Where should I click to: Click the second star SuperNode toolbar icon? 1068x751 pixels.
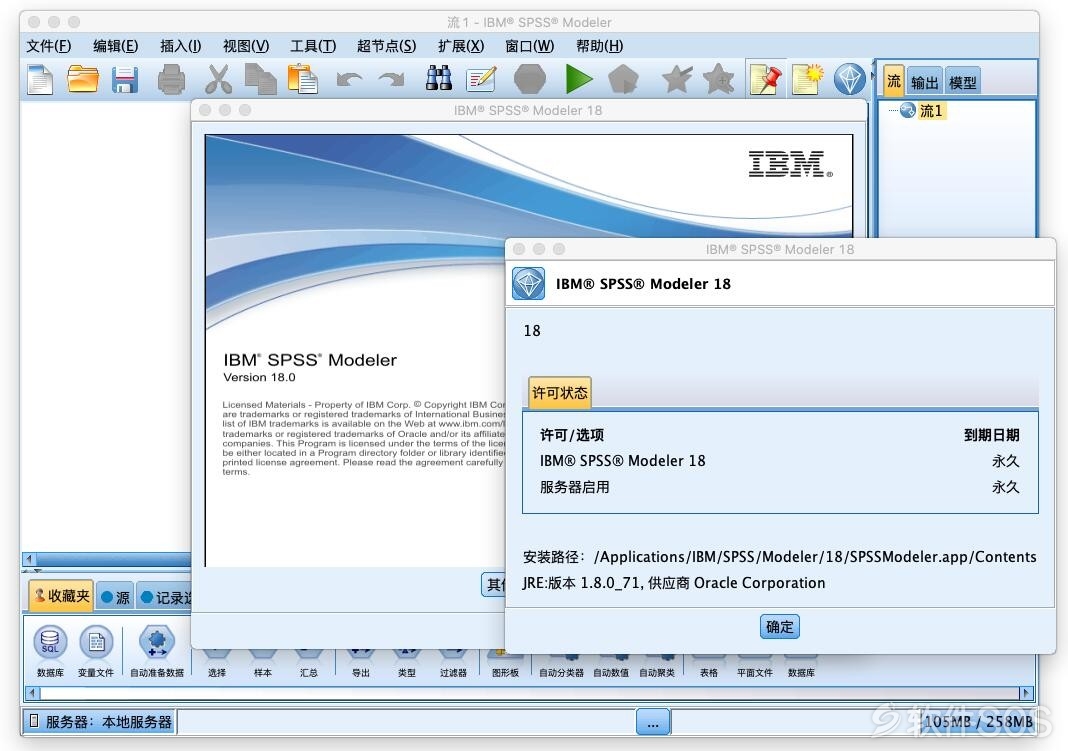(x=719, y=80)
